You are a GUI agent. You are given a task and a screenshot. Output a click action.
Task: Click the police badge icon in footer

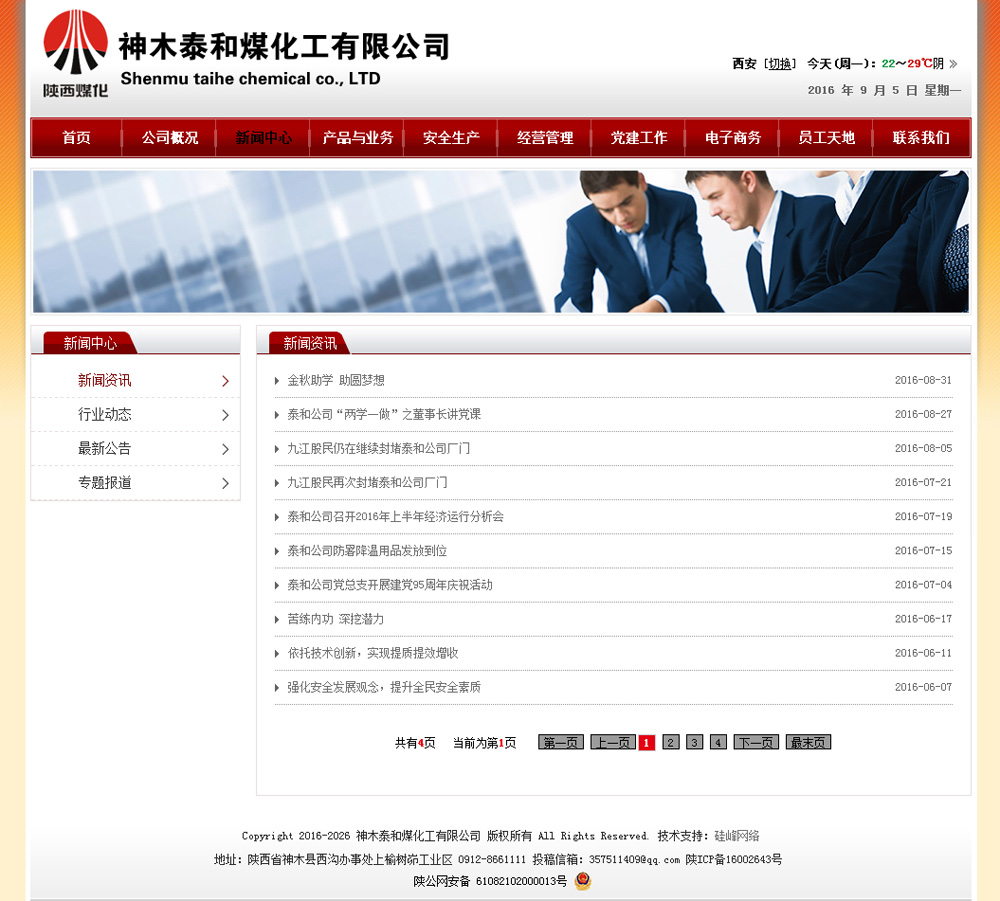point(583,881)
